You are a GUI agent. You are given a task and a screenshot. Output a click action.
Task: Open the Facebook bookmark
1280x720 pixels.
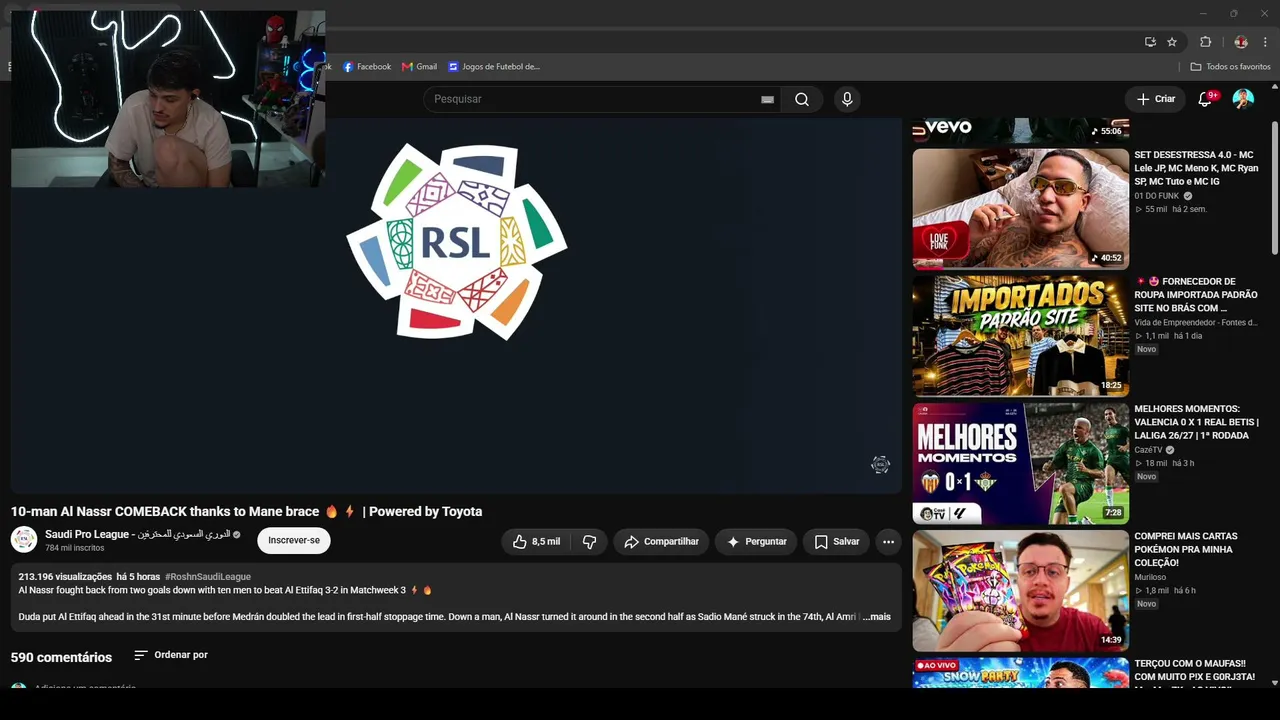(367, 67)
